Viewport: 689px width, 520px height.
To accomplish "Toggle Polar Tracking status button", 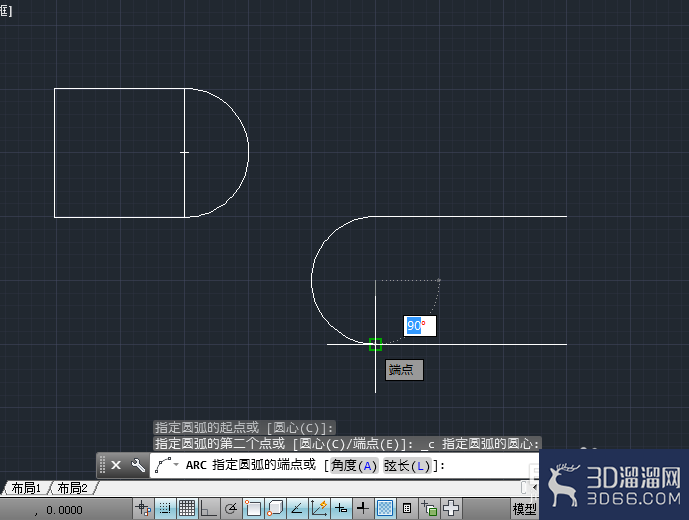I will pyautogui.click(x=231, y=509).
